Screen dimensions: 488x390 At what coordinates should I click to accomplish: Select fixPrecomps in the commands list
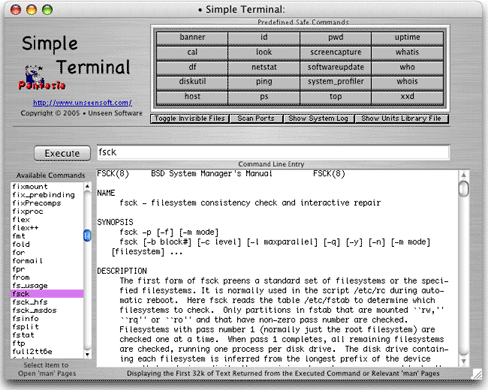click(x=47, y=203)
